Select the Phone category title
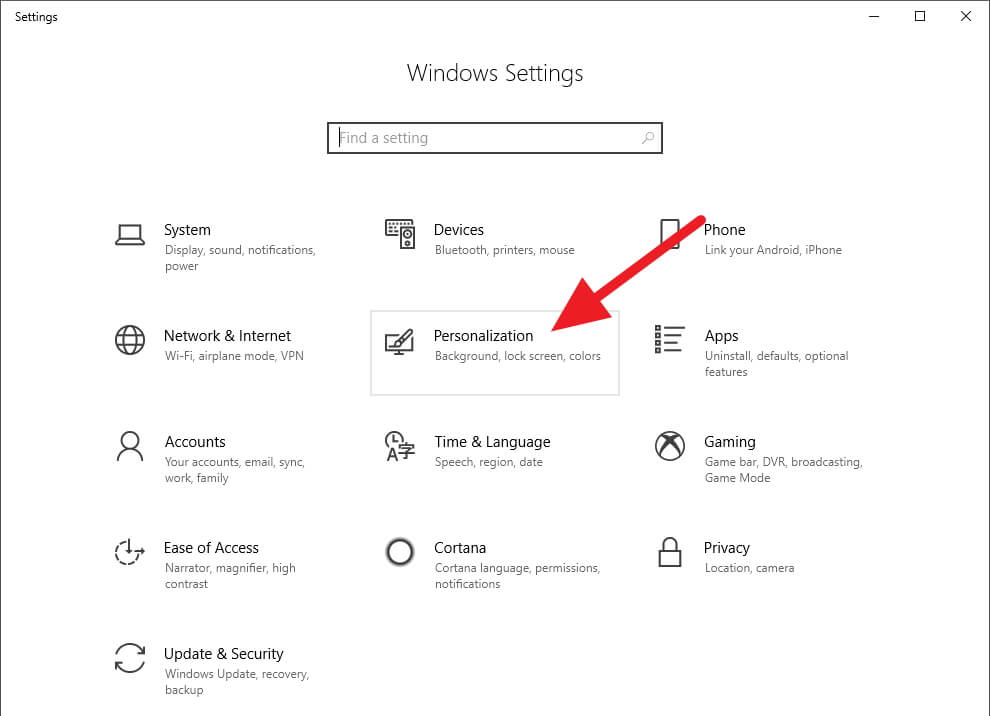 click(x=725, y=230)
